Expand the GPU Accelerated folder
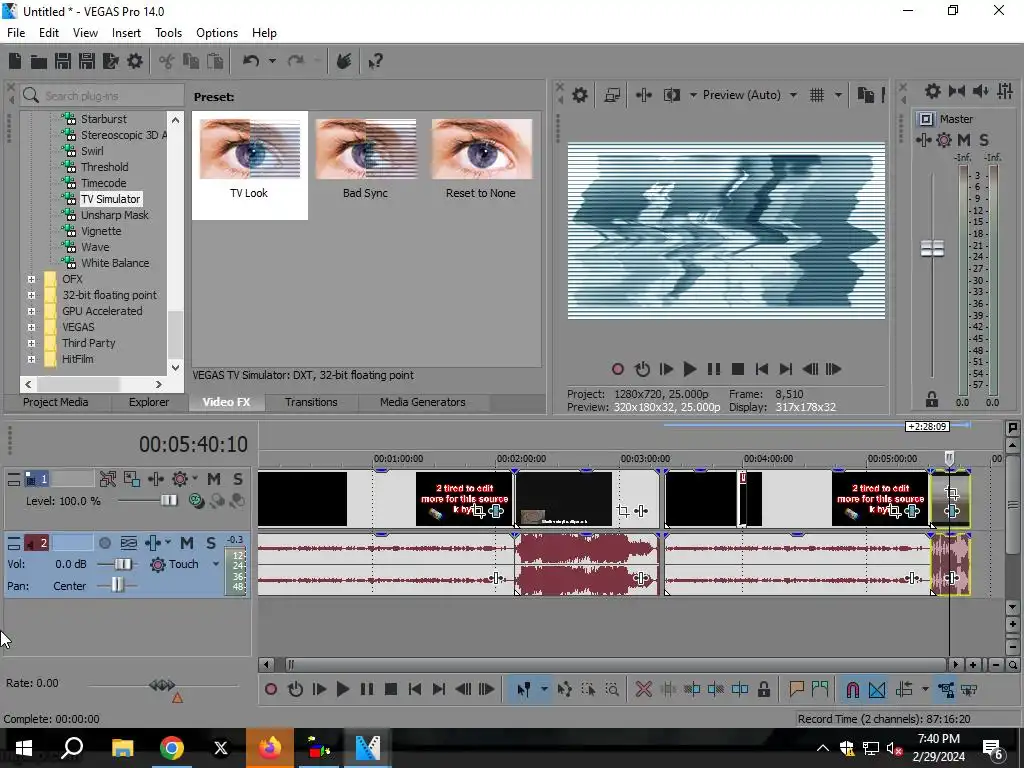This screenshot has width=1024, height=768. coord(31,311)
